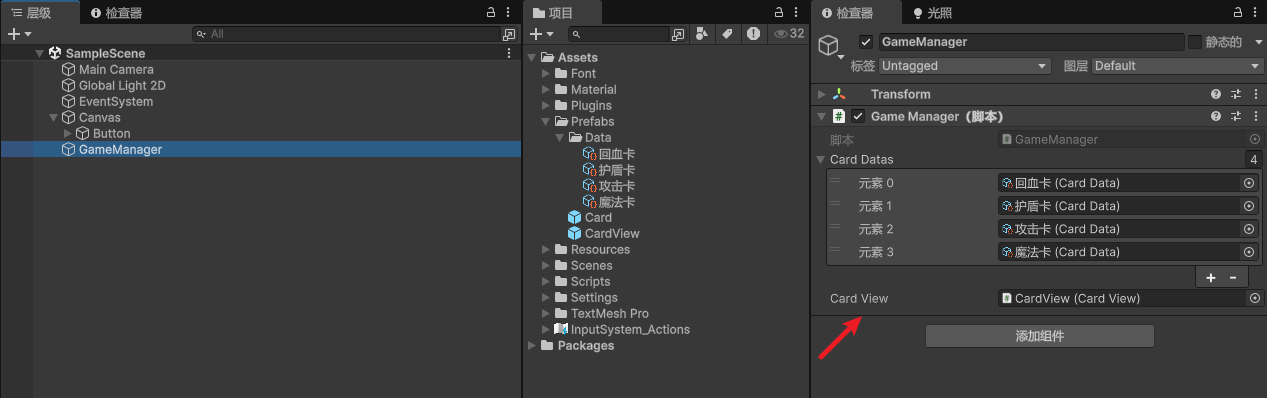This screenshot has height=398, width=1267.
Task: Open SampleScene context options menu
Action: click(509, 53)
